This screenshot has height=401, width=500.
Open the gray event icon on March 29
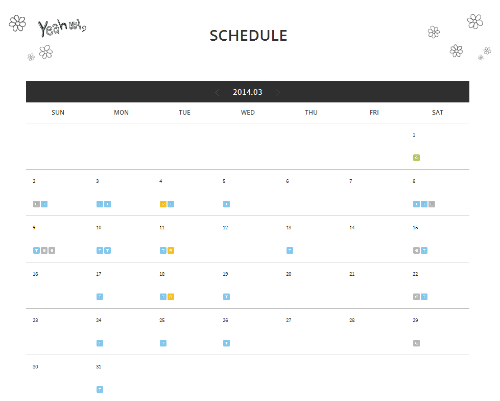point(416,343)
